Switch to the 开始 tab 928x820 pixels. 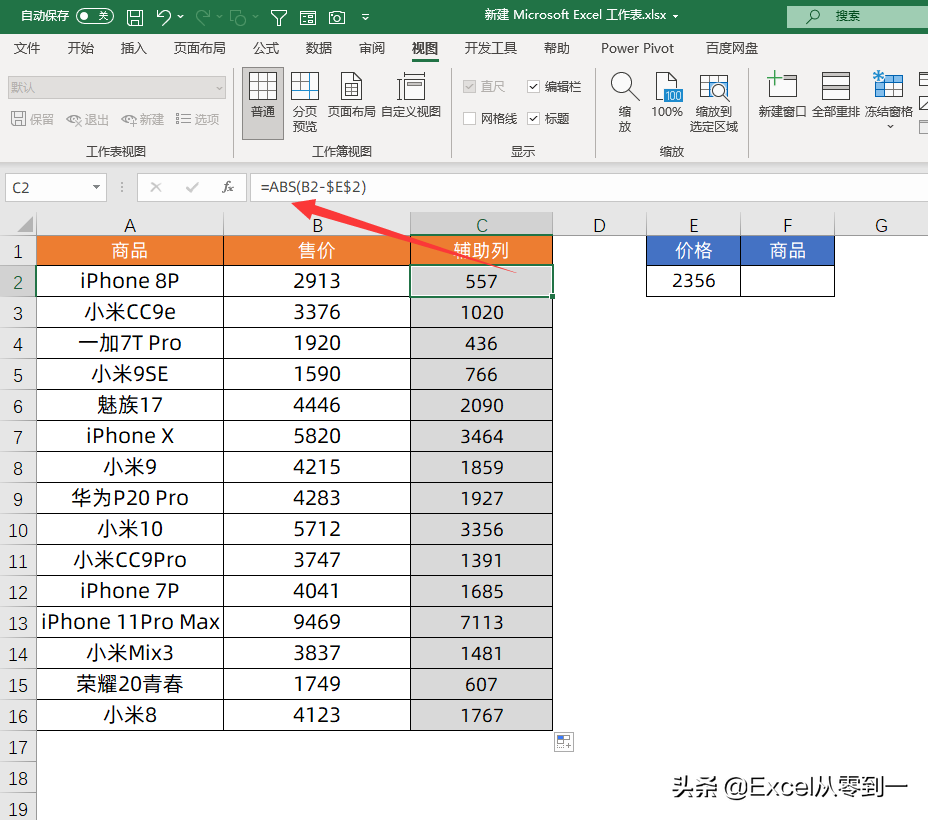pyautogui.click(x=80, y=48)
